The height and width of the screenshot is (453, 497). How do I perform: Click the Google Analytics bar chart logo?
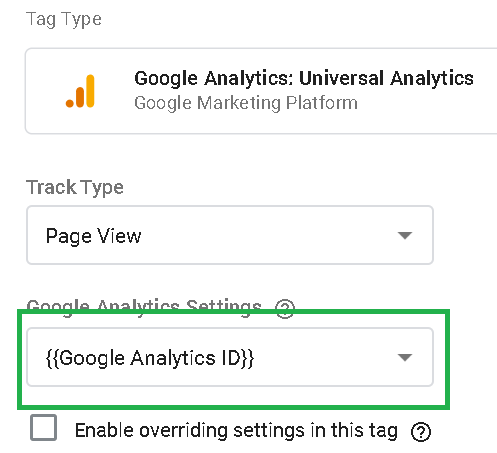pos(80,91)
